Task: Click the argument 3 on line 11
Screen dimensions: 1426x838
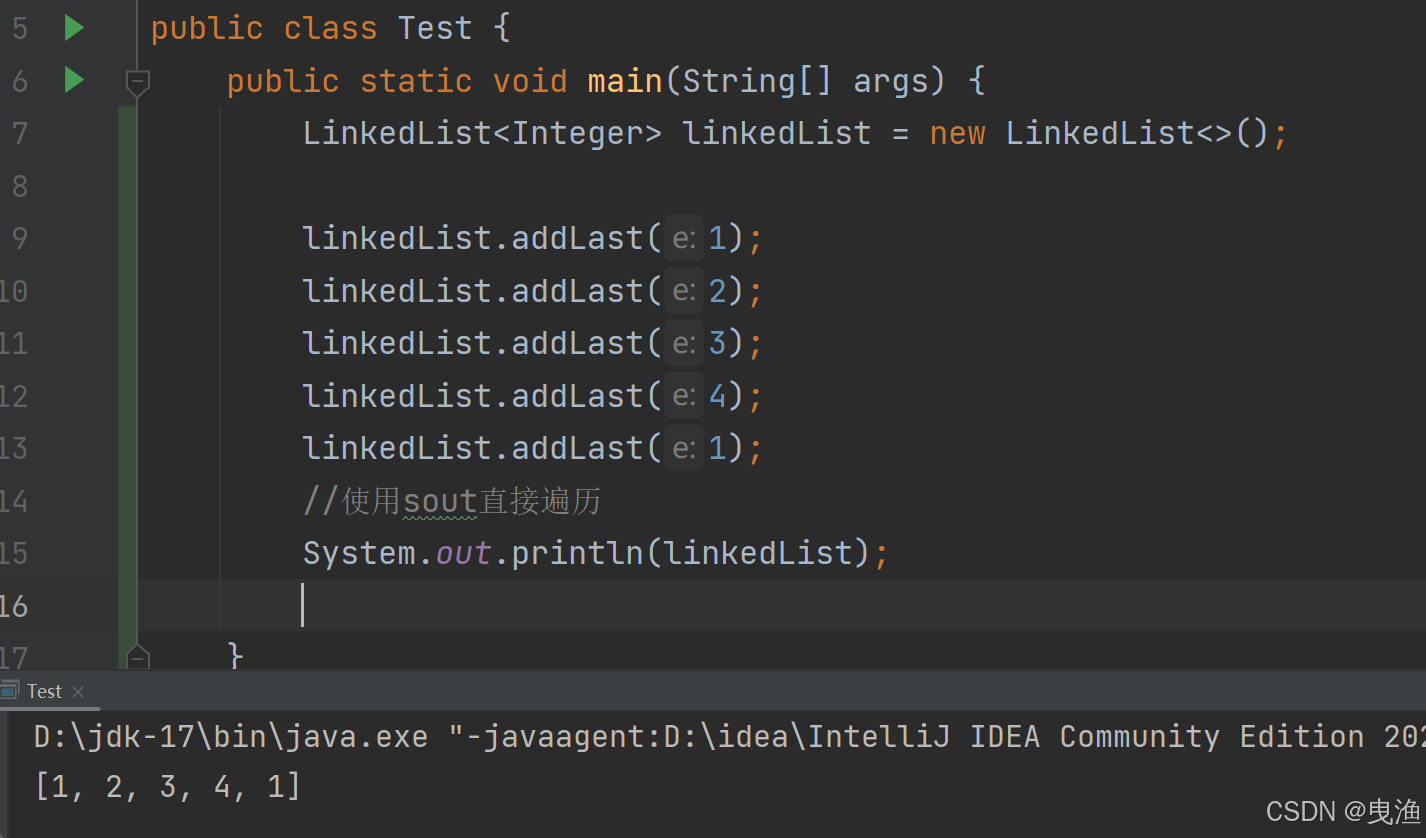Action: coord(717,343)
